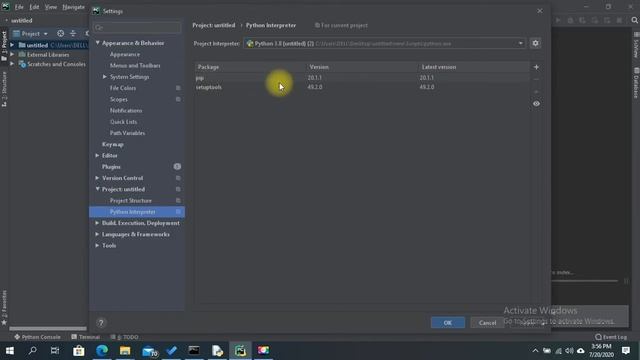Open the View menu
This screenshot has height=360, width=640.
[51, 7]
